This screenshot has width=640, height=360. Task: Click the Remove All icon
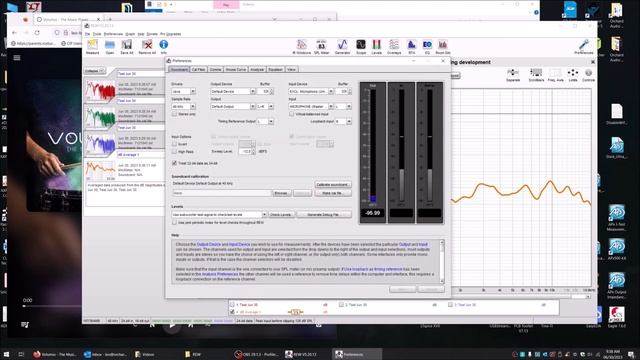pyautogui.click(x=147, y=47)
